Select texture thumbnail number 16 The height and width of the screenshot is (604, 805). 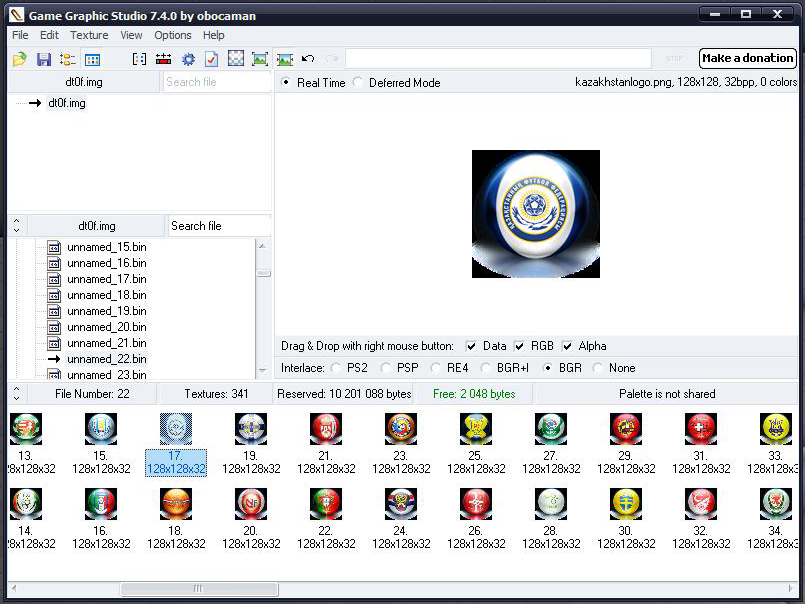101,503
